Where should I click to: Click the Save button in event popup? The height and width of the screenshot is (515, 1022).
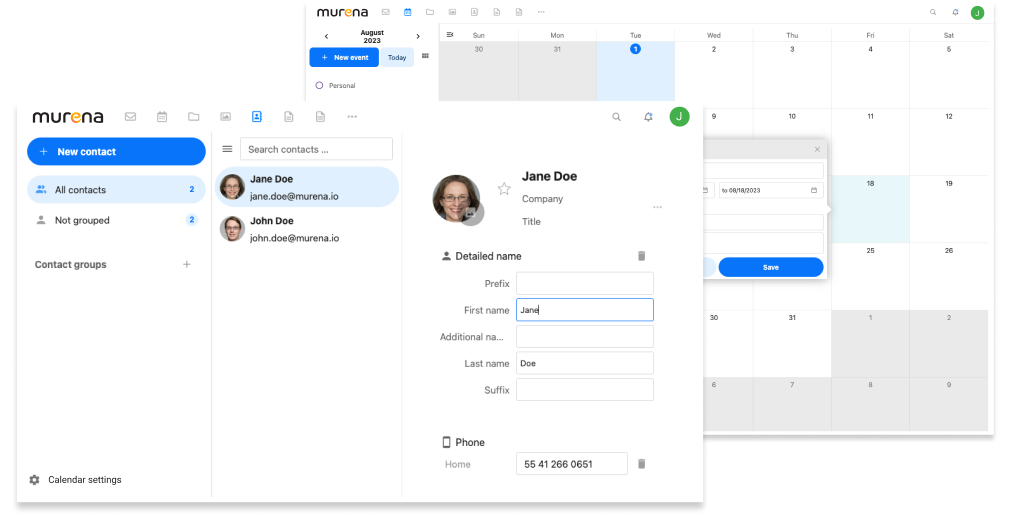pyautogui.click(x=770, y=267)
